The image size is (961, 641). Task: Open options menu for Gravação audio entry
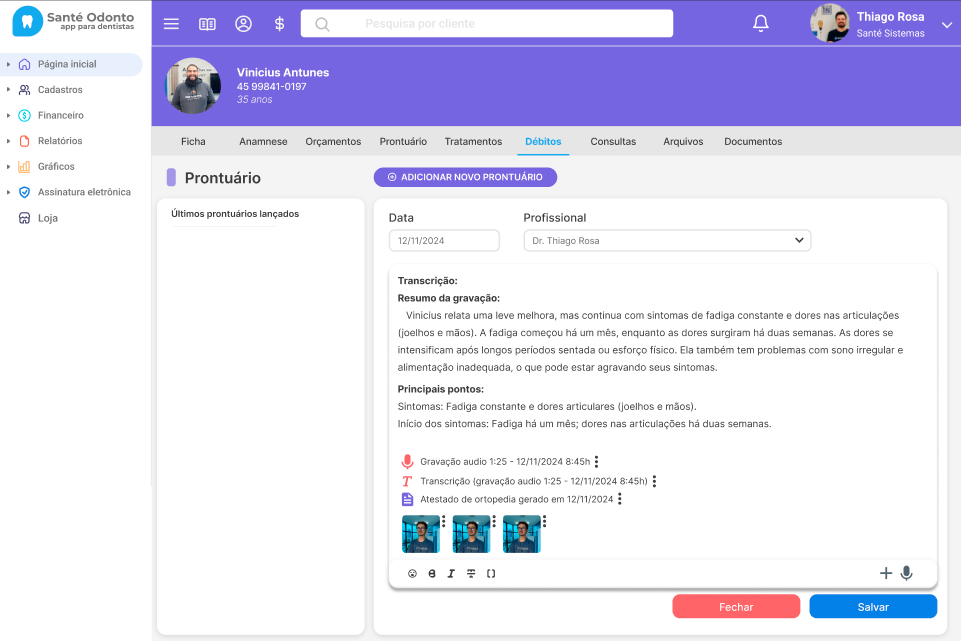coord(597,462)
